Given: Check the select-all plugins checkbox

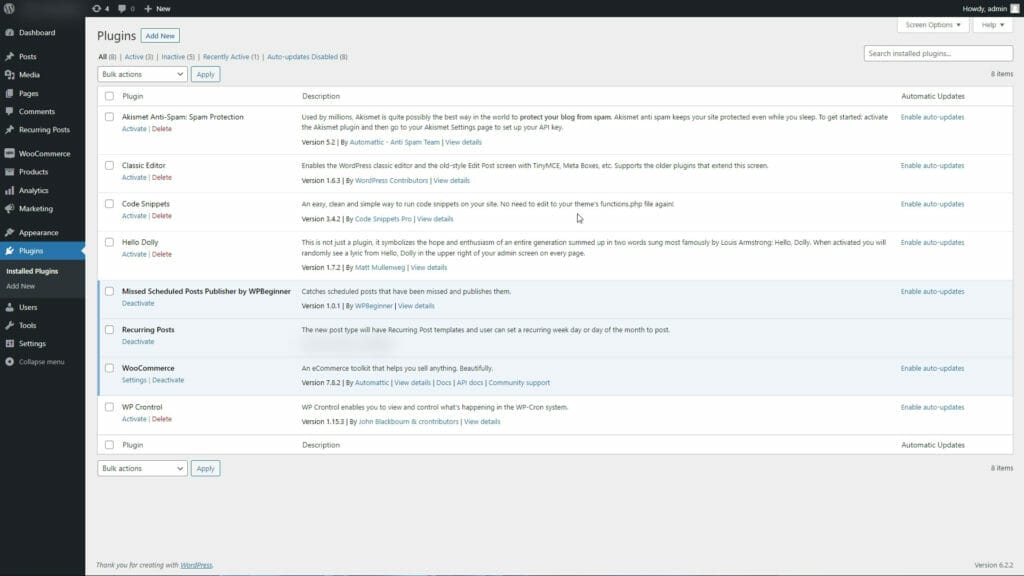Looking at the screenshot, I should pyautogui.click(x=112, y=96).
